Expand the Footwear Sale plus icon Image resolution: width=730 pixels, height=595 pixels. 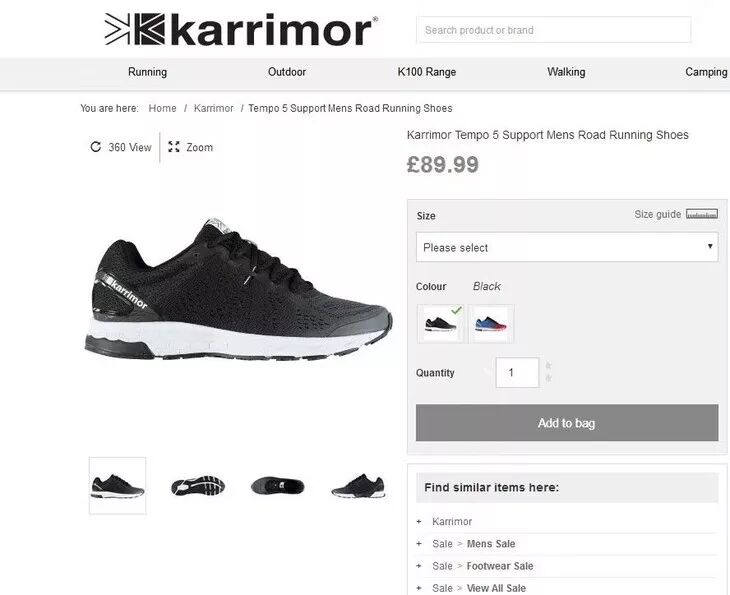(x=419, y=566)
